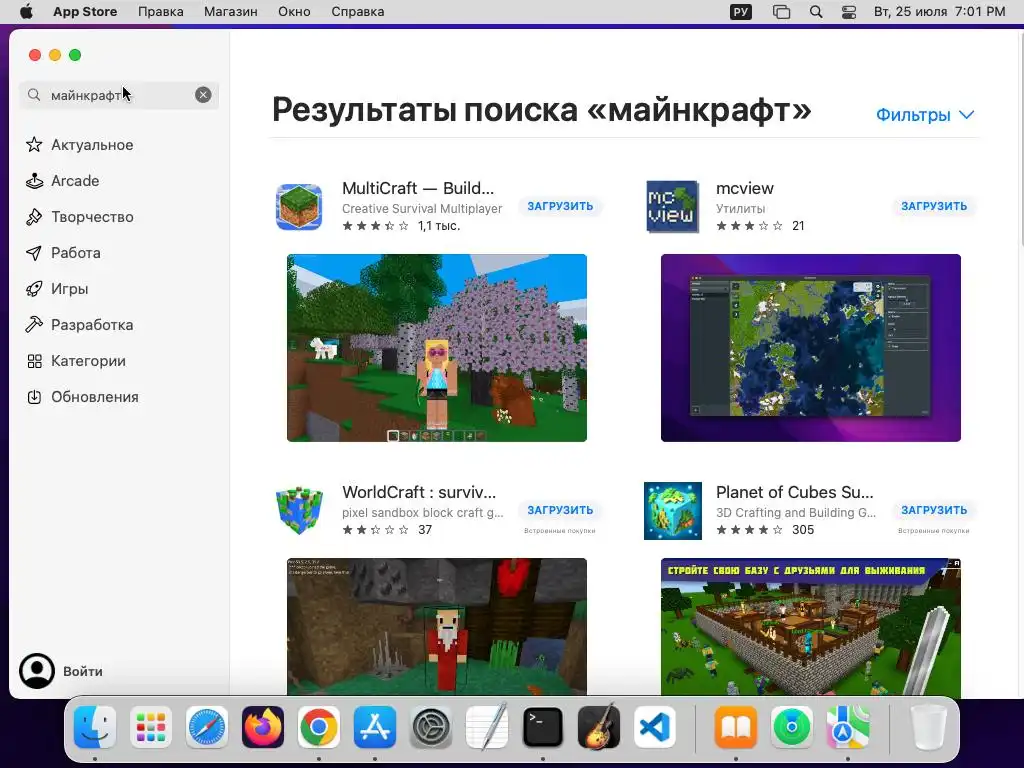Open Control Center in the menu bar
The width and height of the screenshot is (1024, 768).
pos(849,12)
